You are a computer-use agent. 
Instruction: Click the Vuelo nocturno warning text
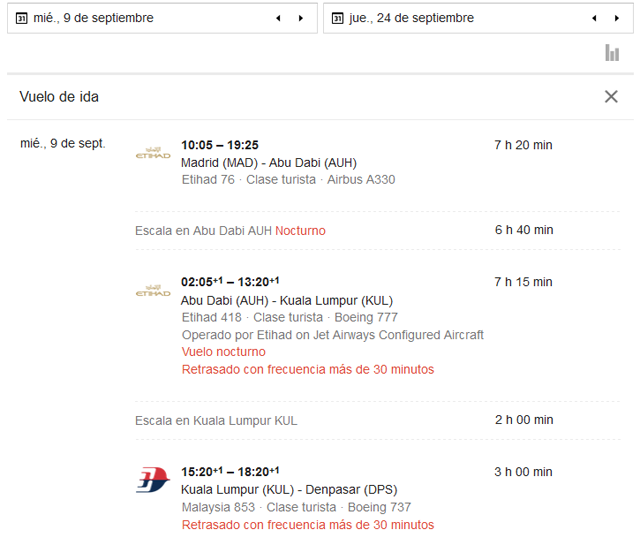point(223,352)
